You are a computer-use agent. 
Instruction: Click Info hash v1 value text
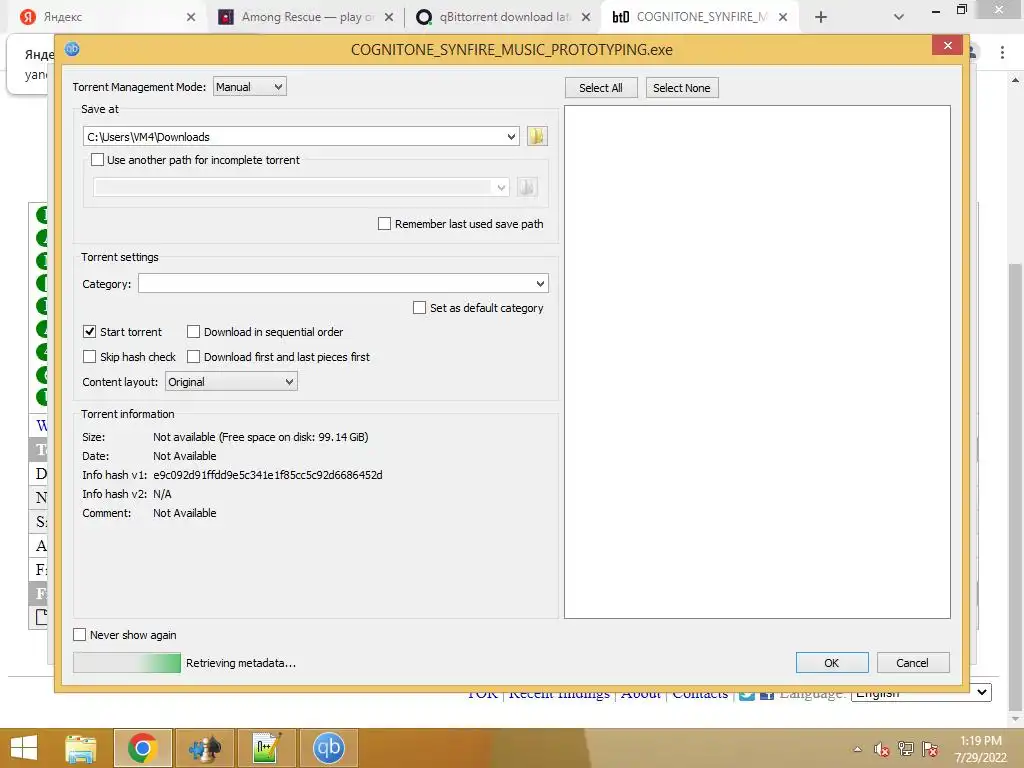pyautogui.click(x=268, y=475)
